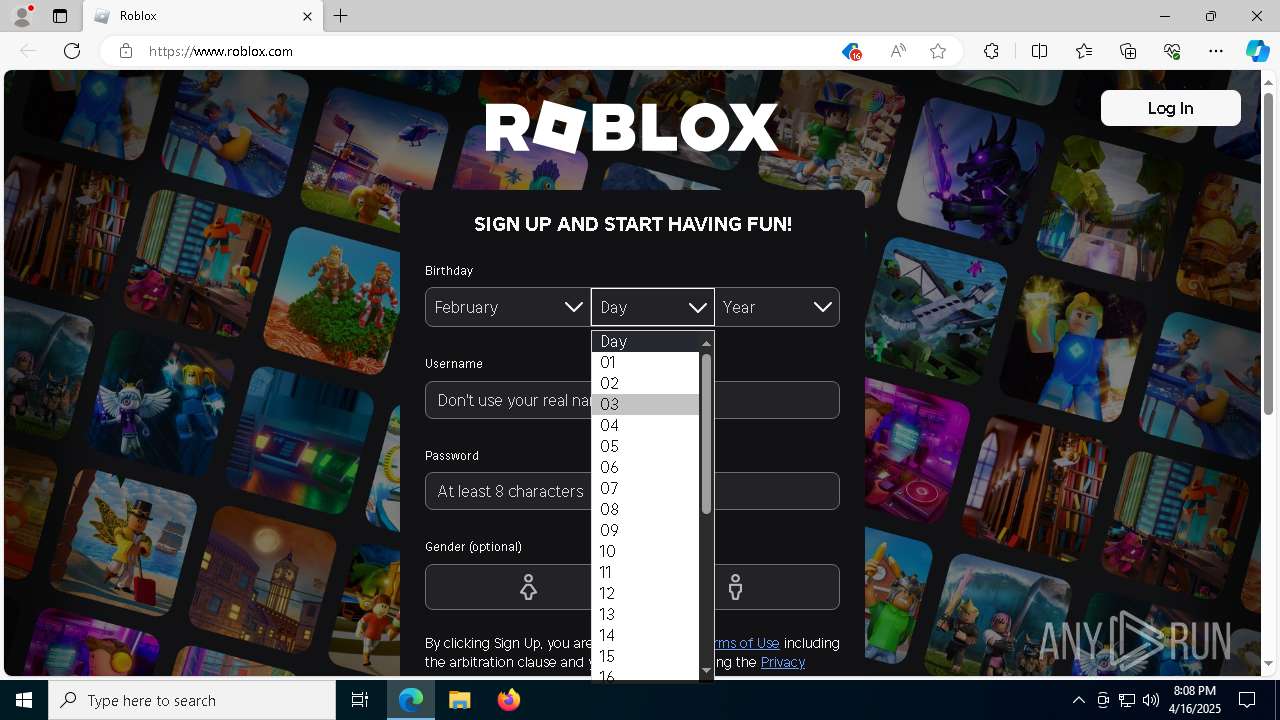This screenshot has height=720, width=1280.
Task: Open the Favorites list icon
Action: point(1084,51)
